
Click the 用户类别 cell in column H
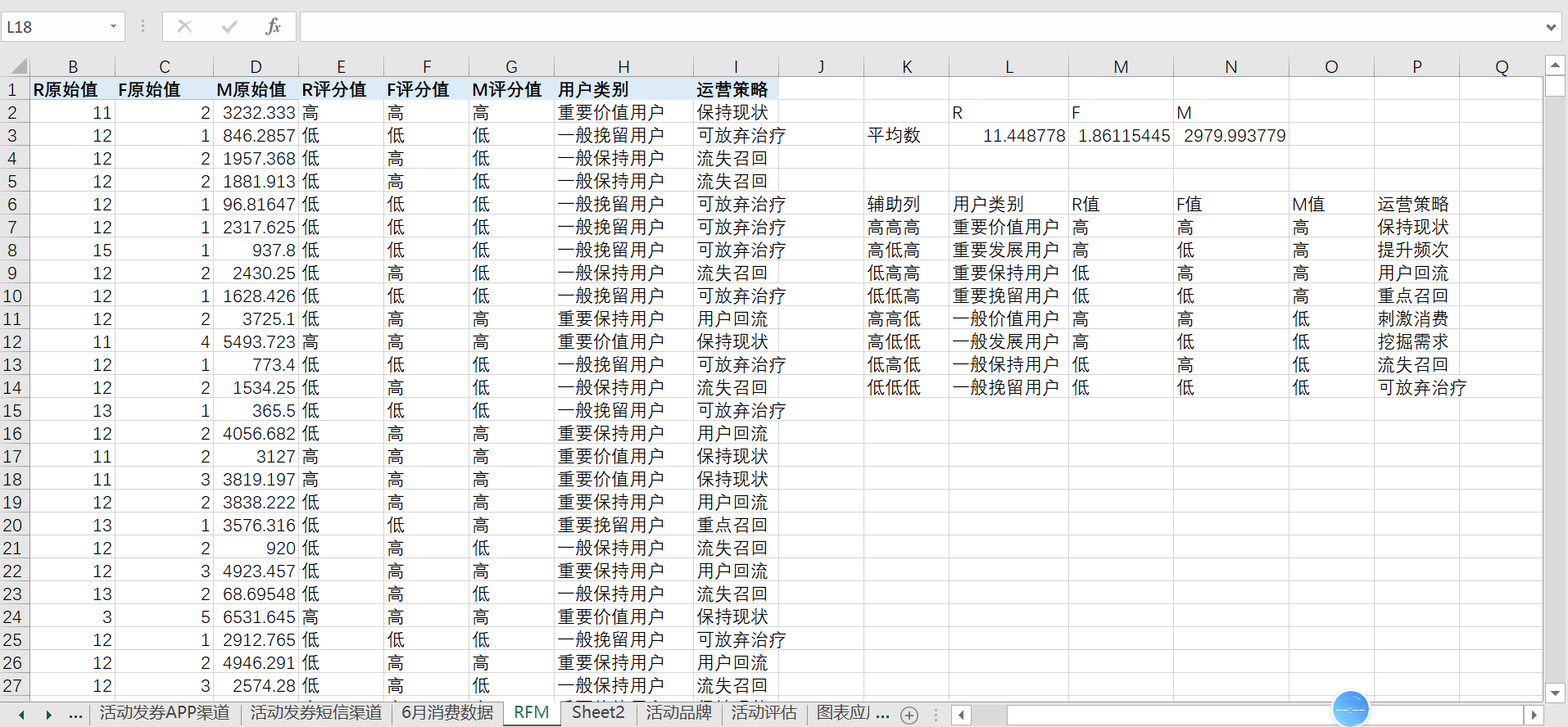click(624, 89)
